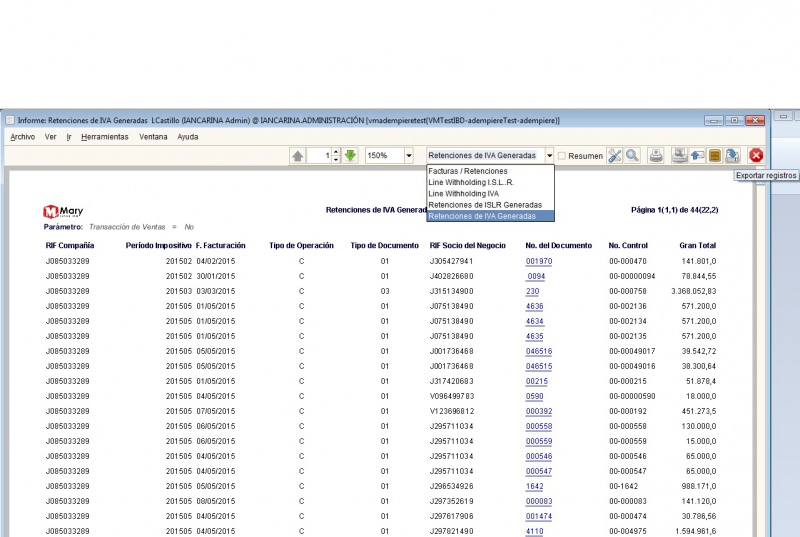Click the Tipo de Documento column header
This screenshot has height=537, width=800.
[x=385, y=245]
